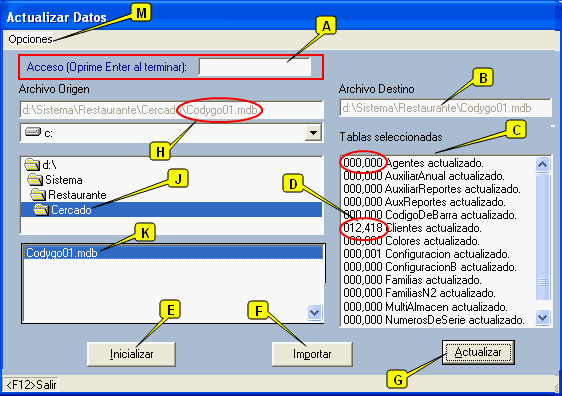Select the Sistema folder in tree
The image size is (562, 396).
[x=55, y=180]
